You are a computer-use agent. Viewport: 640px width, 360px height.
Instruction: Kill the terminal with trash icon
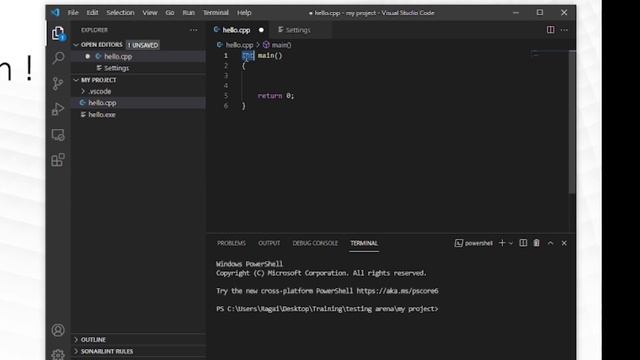click(x=536, y=243)
